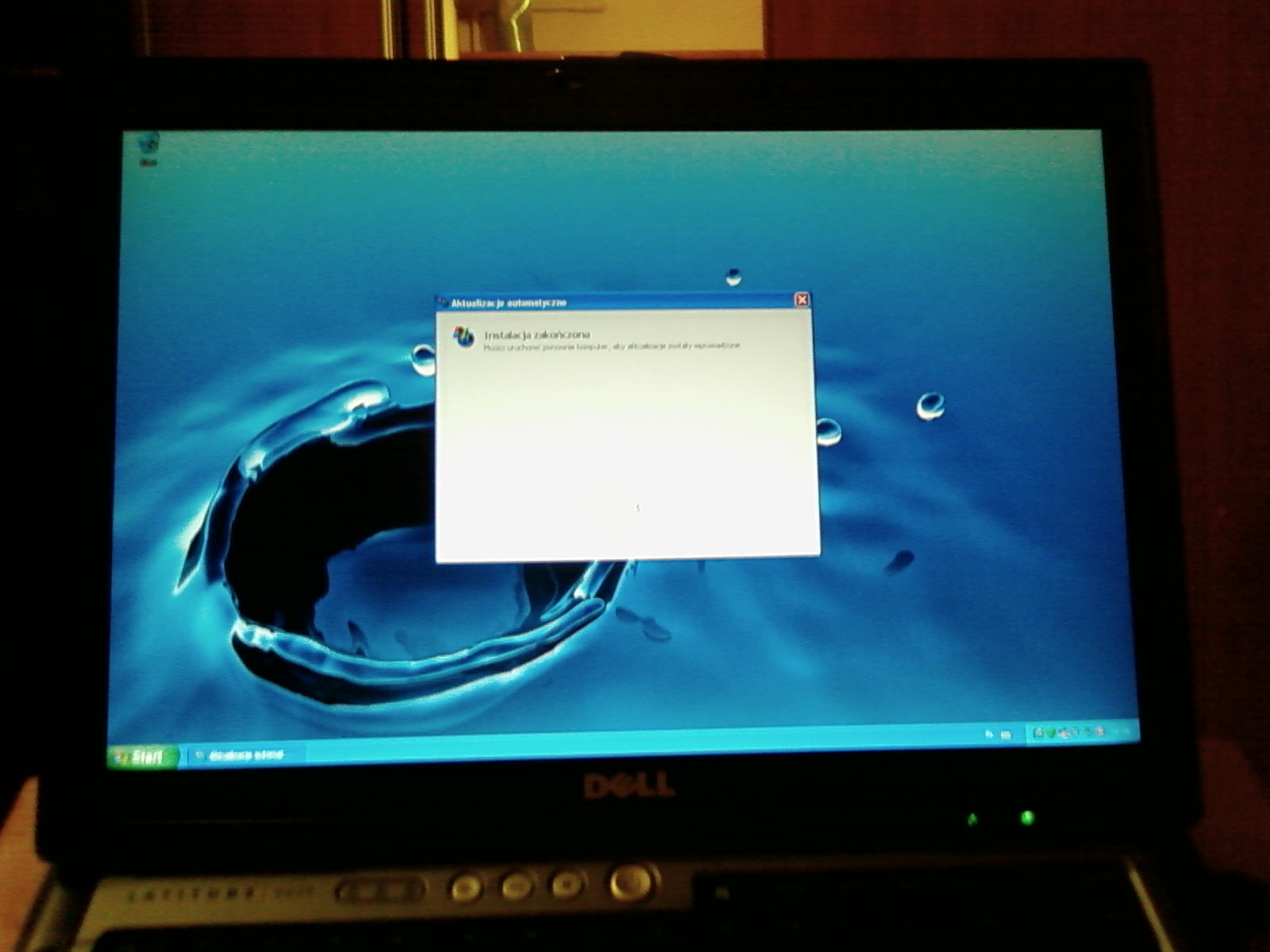Click white icon just left of tray

pos(1006,735)
